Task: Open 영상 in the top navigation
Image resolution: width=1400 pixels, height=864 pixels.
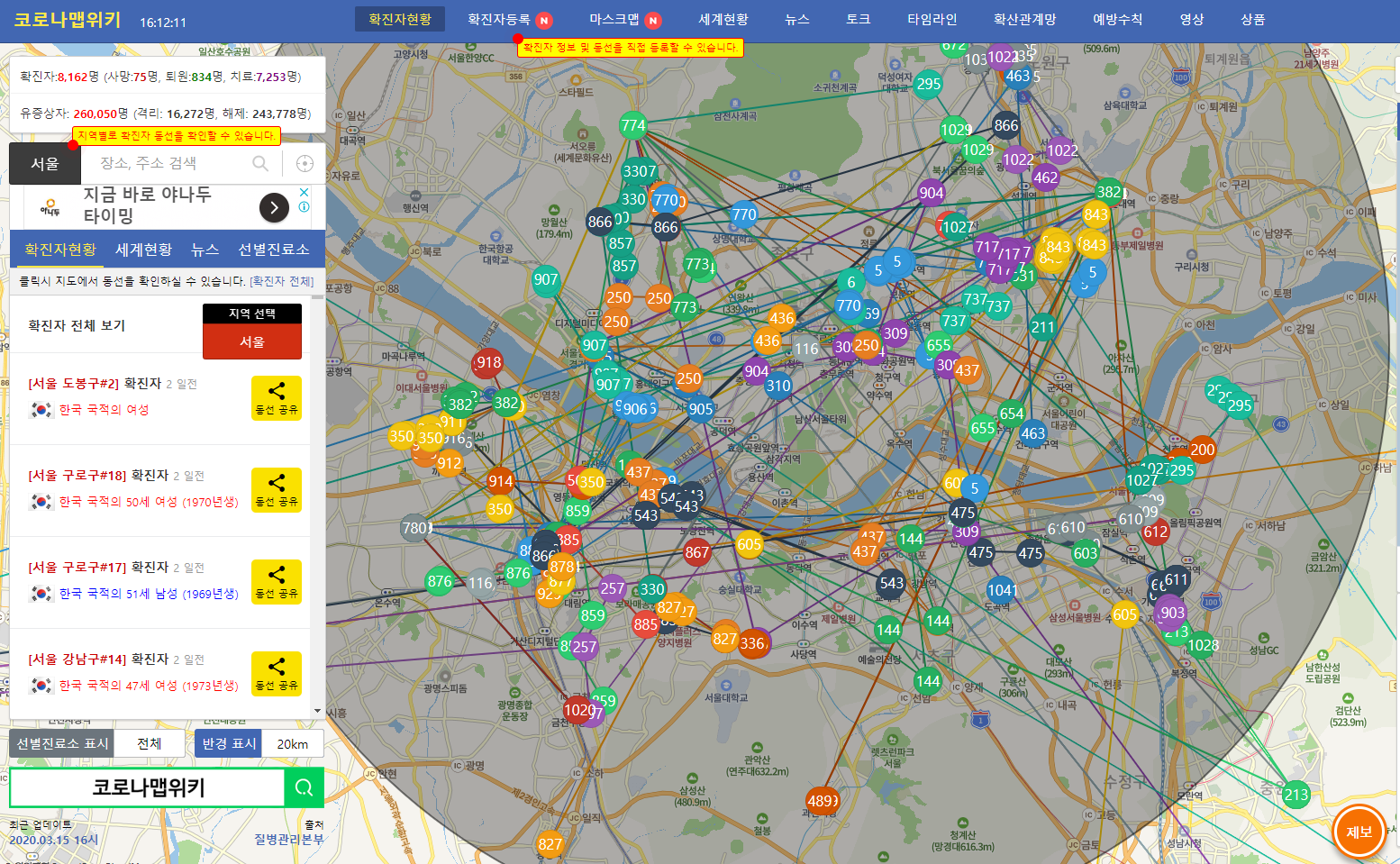Action: 1192,19
